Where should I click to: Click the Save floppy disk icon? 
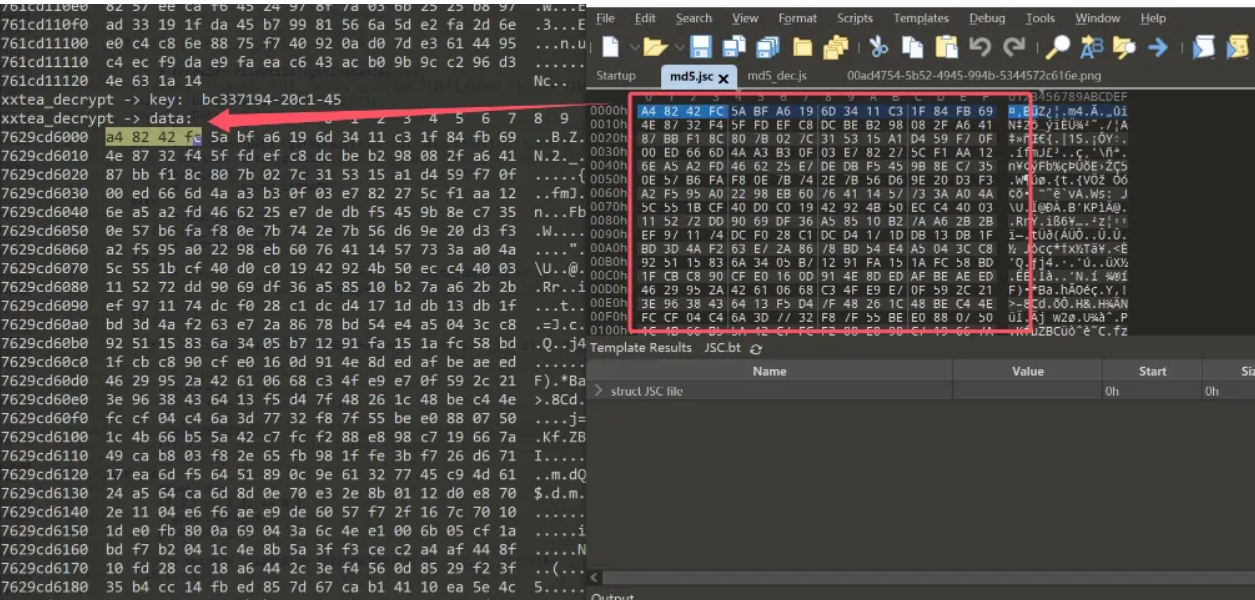coord(701,46)
